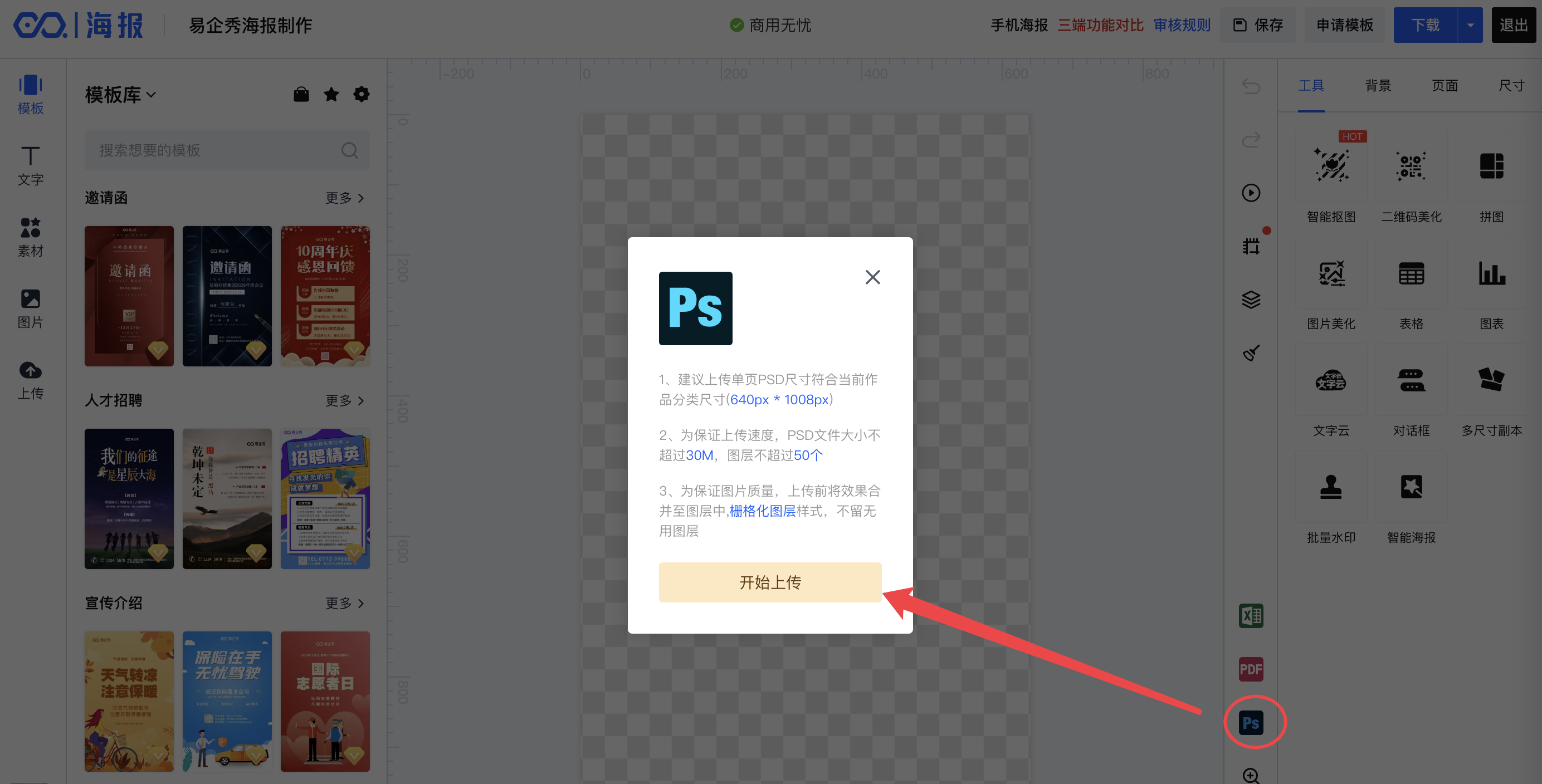Open the 审核规则 link
Viewport: 1542px width, 784px height.
[1182, 25]
